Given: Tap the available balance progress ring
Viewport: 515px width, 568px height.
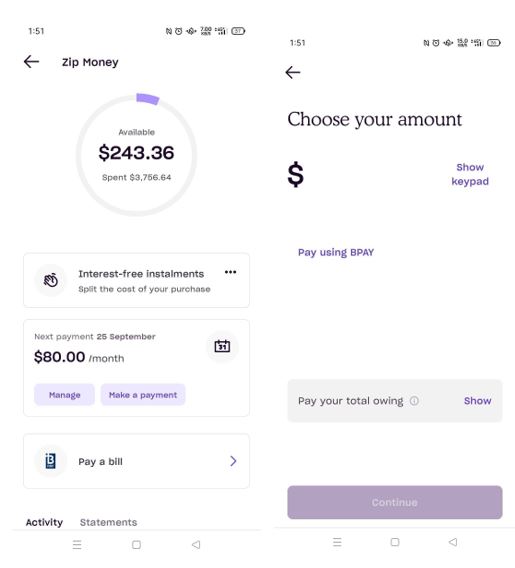Looking at the screenshot, I should coord(136,155).
